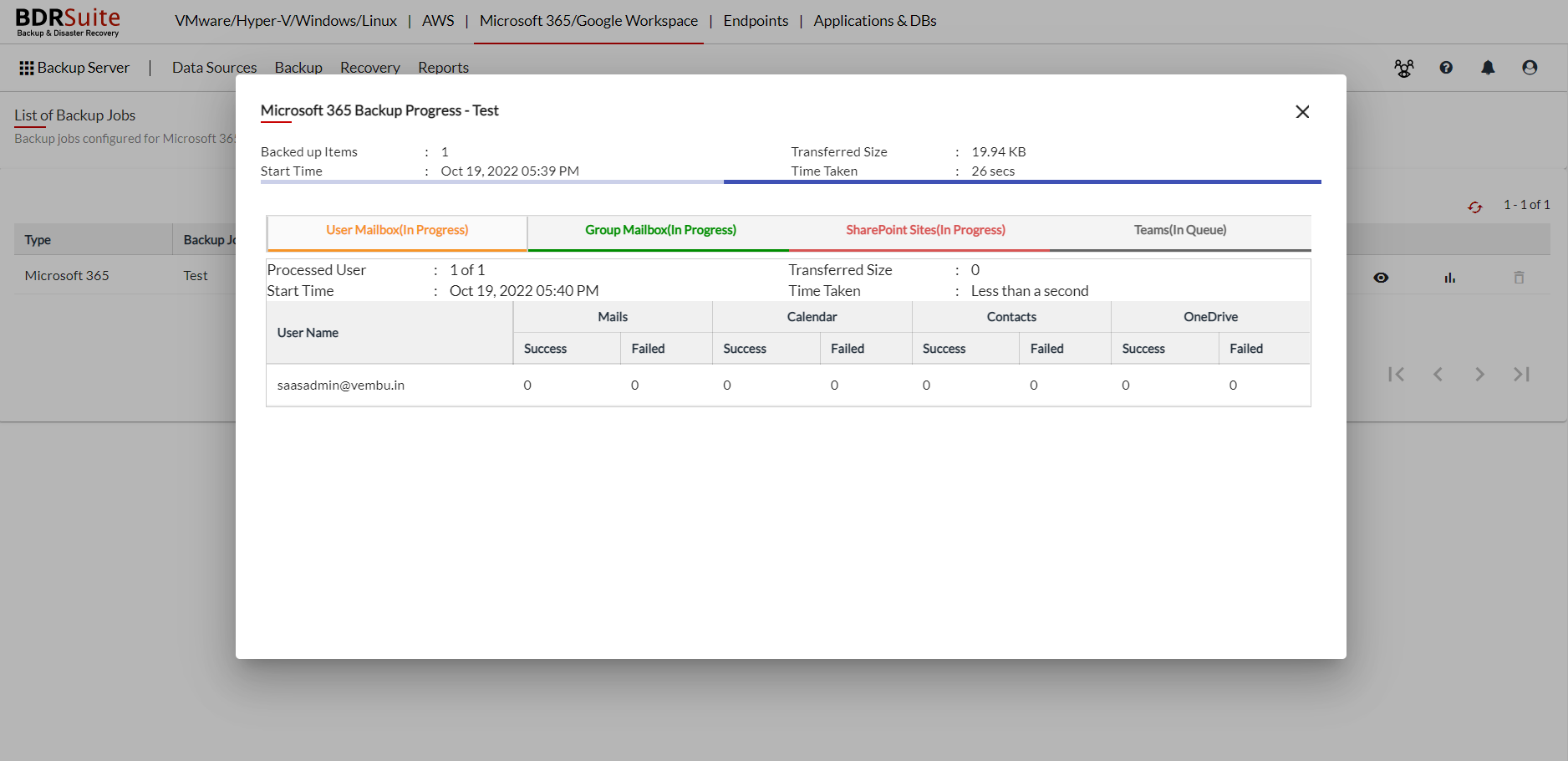Click the 1 - 1 of 1 pagination count
Screen dimensions: 1568x761
[1527, 205]
